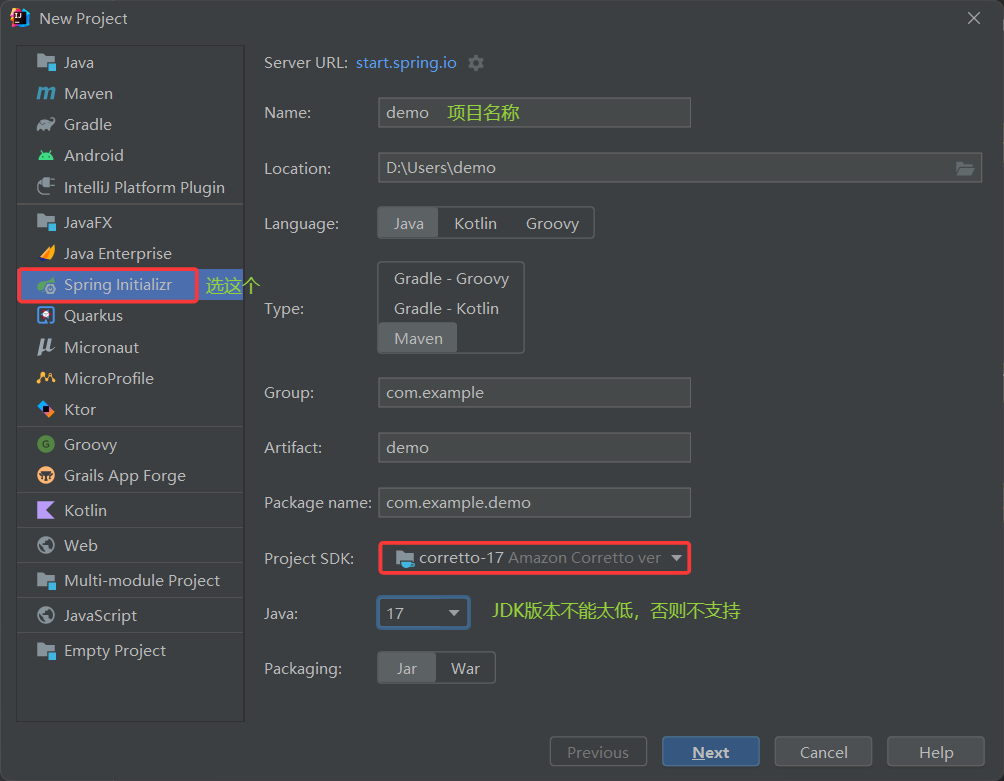The width and height of the screenshot is (1004, 781).
Task: Click the Artifact input field
Action: (535, 447)
